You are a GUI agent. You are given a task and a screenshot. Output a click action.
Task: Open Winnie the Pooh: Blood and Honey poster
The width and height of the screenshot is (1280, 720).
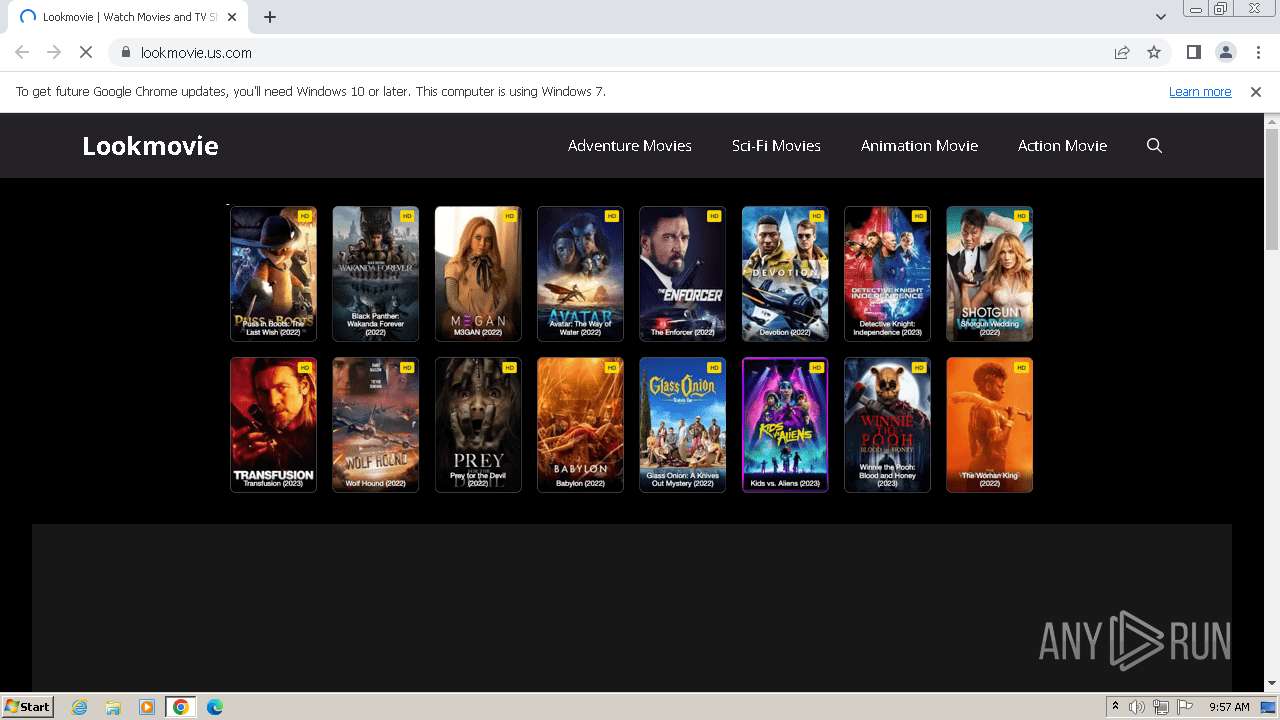(887, 425)
